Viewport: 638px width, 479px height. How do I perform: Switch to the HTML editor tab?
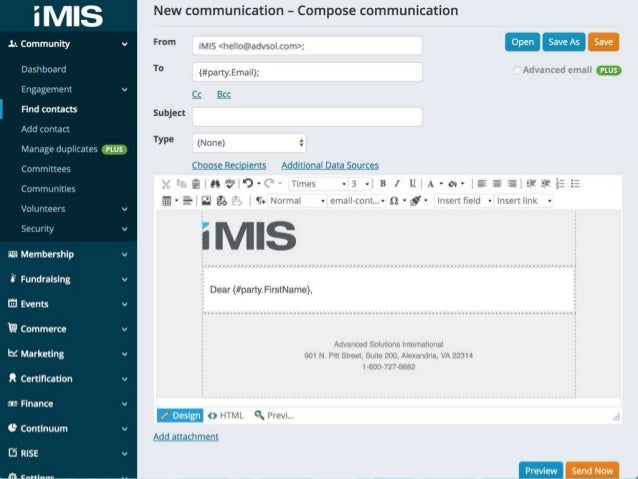coord(226,416)
